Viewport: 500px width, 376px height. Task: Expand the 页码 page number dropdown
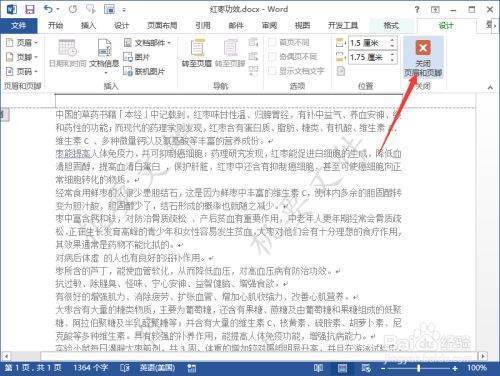point(22,71)
